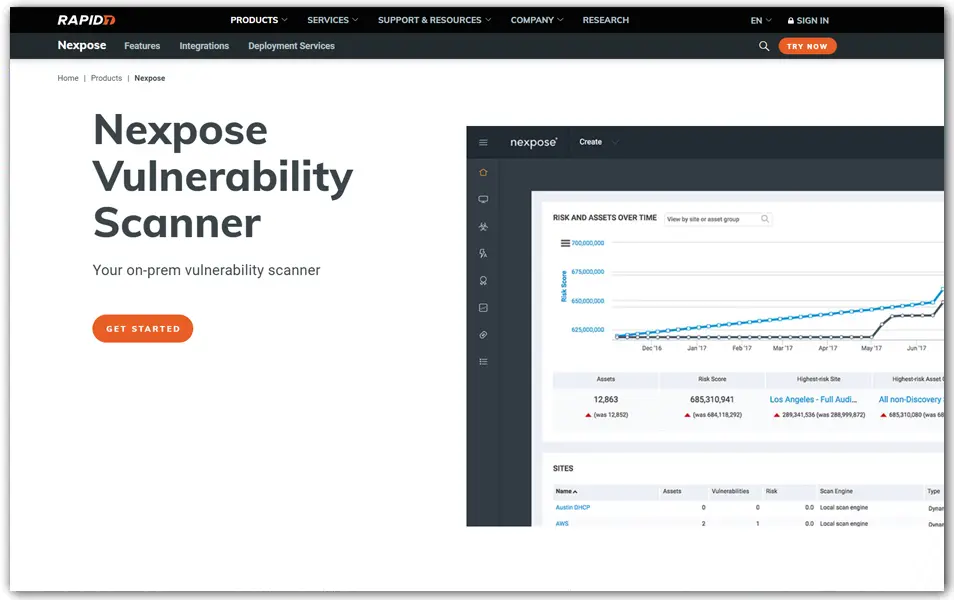Click the Research menu item
The image size is (954, 600).
[605, 20]
